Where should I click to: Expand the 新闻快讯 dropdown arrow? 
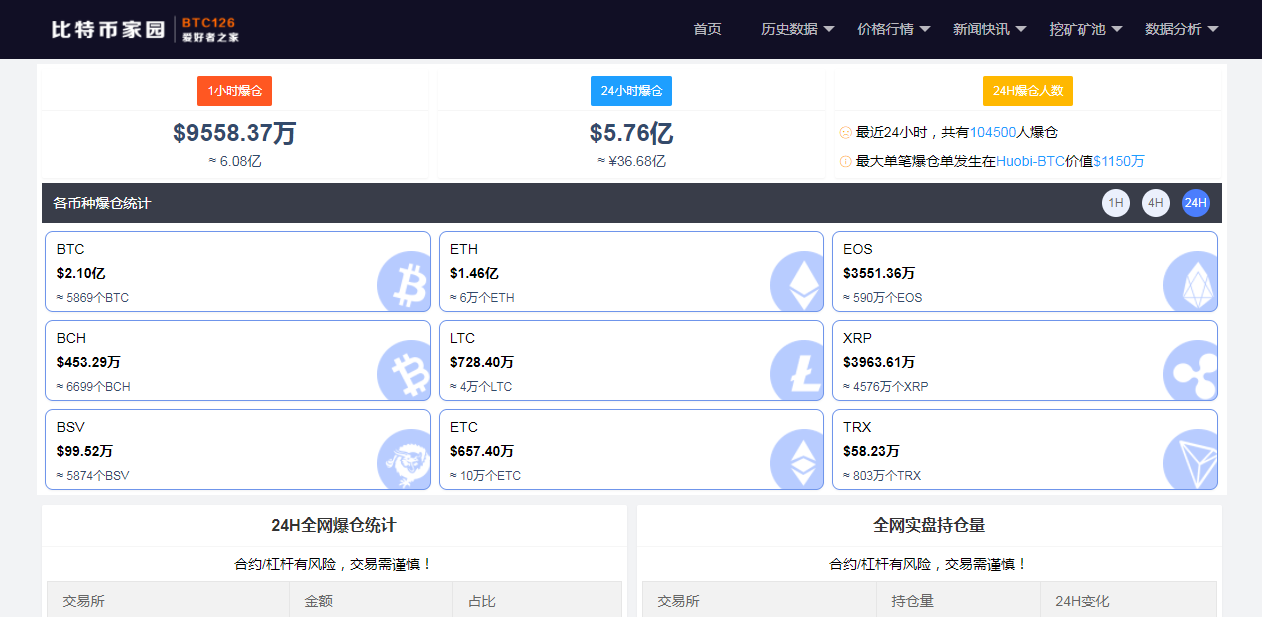pyautogui.click(x=1021, y=29)
